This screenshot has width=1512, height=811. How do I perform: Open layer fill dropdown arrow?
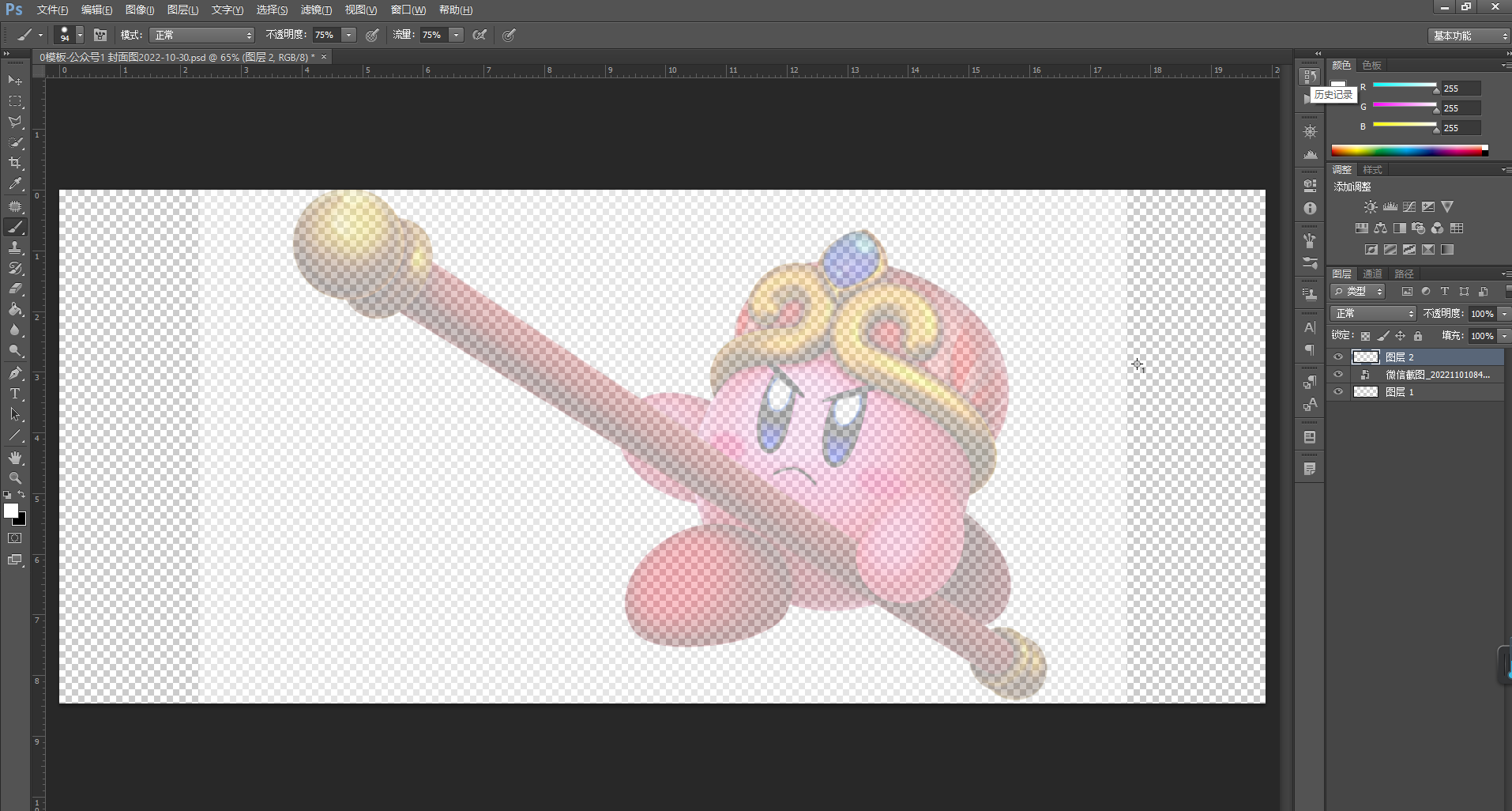(1504, 336)
